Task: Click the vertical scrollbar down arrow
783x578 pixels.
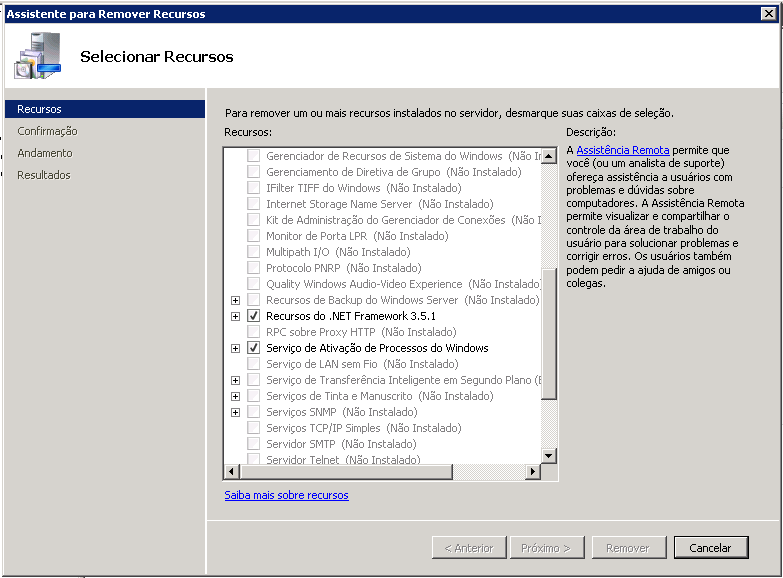Action: click(x=549, y=455)
